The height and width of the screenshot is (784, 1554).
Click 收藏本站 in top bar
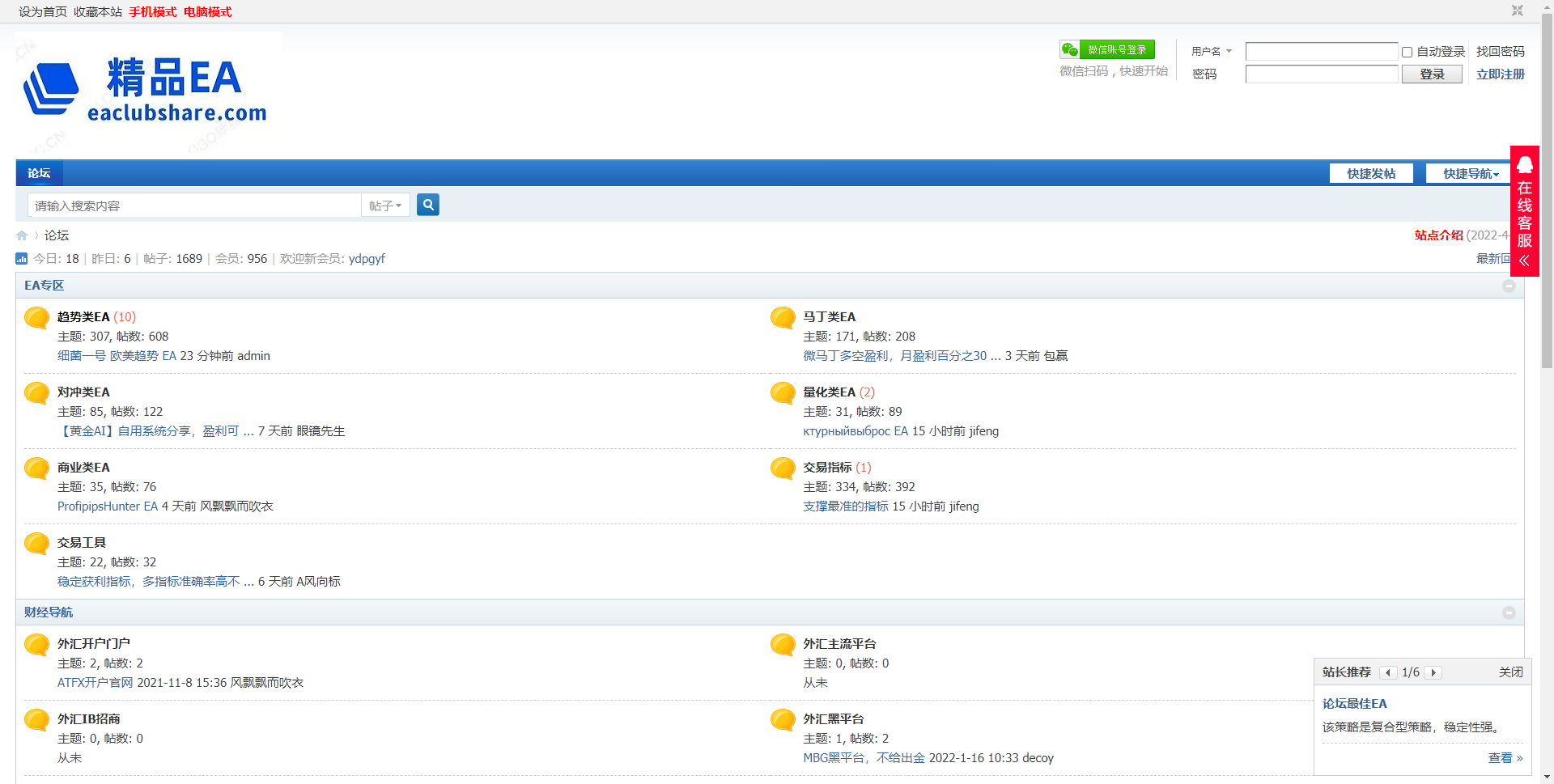click(98, 12)
